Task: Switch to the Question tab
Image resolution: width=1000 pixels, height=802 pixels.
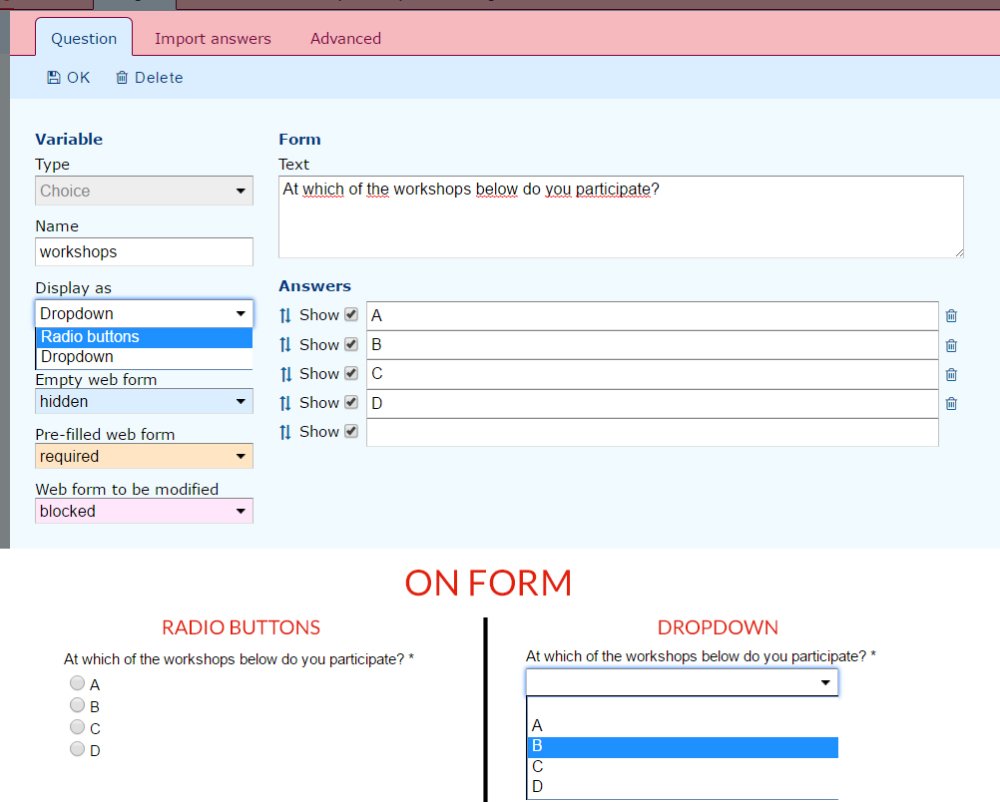Action: point(84,38)
